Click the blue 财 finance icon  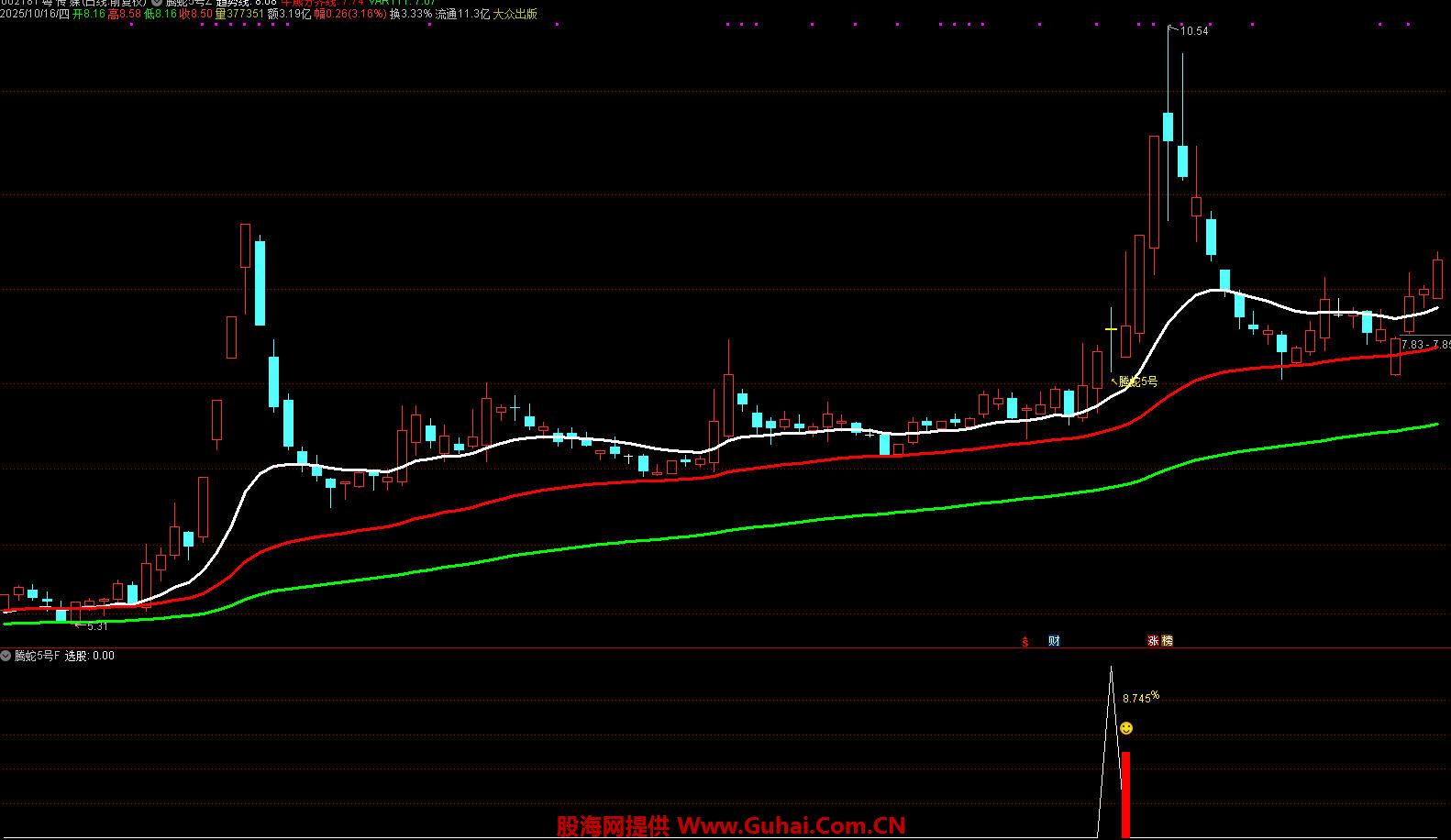(1054, 641)
